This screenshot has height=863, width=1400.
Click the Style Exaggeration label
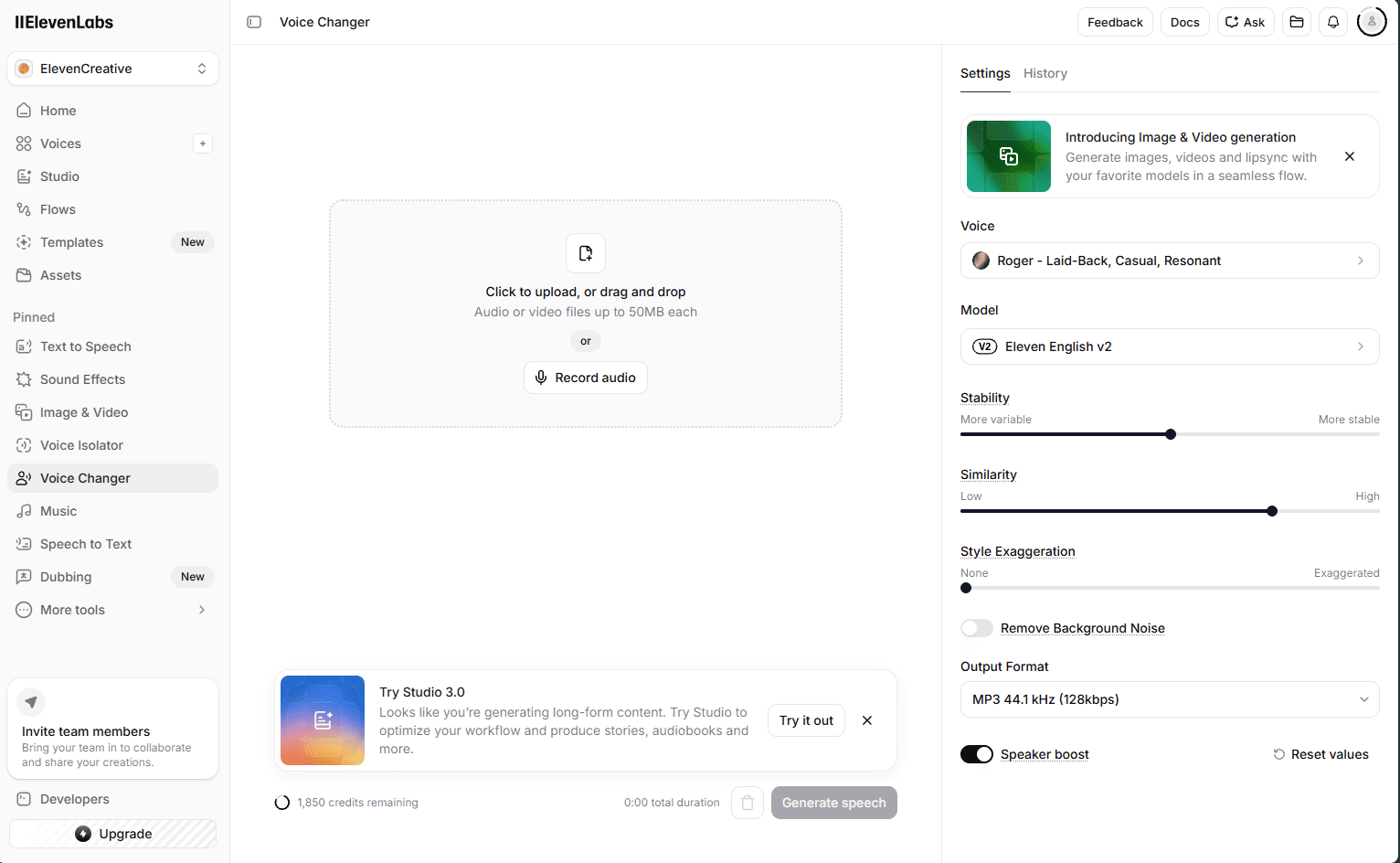pyautogui.click(x=1018, y=551)
